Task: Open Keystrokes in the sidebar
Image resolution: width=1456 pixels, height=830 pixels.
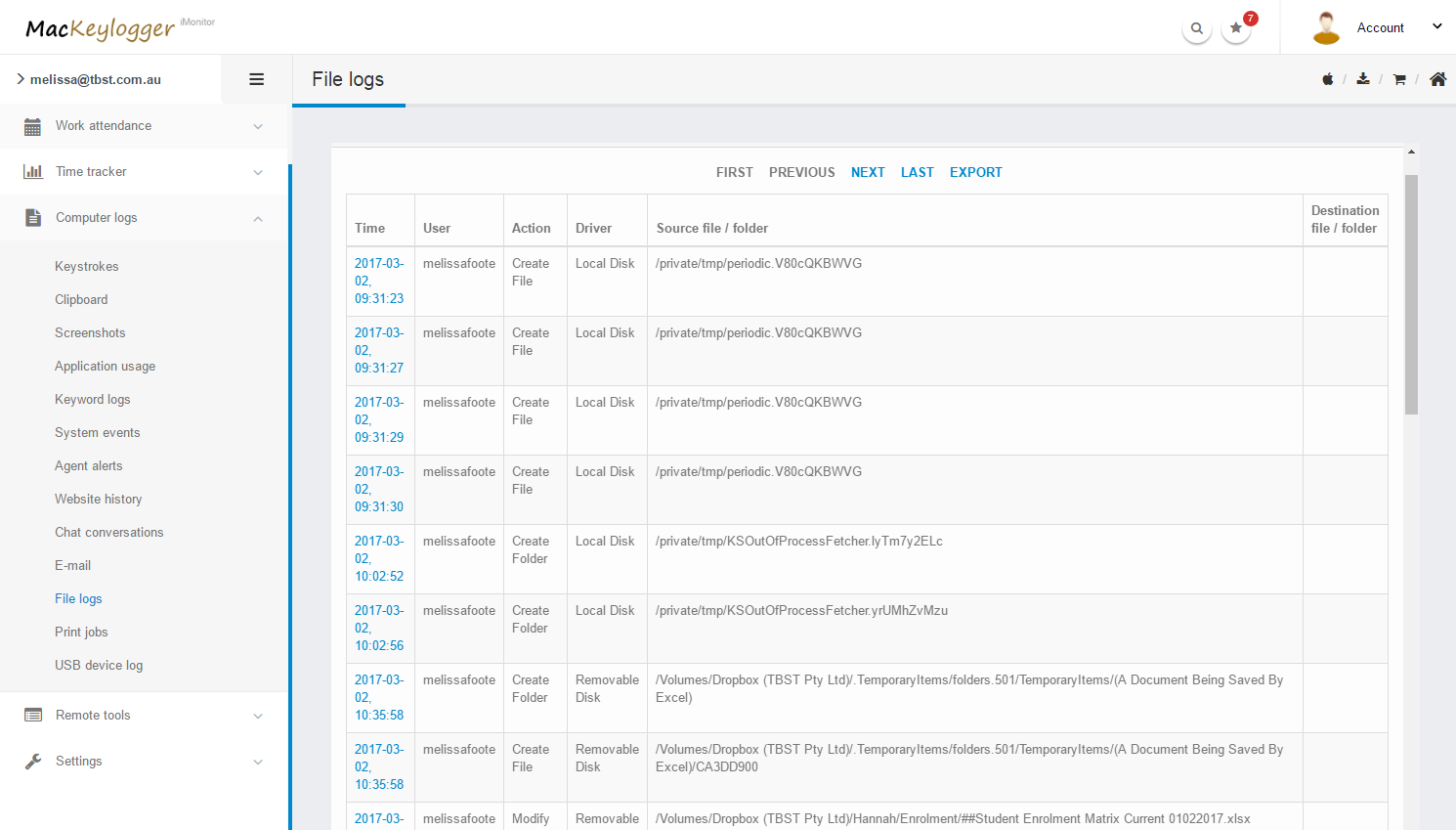Action: point(86,267)
